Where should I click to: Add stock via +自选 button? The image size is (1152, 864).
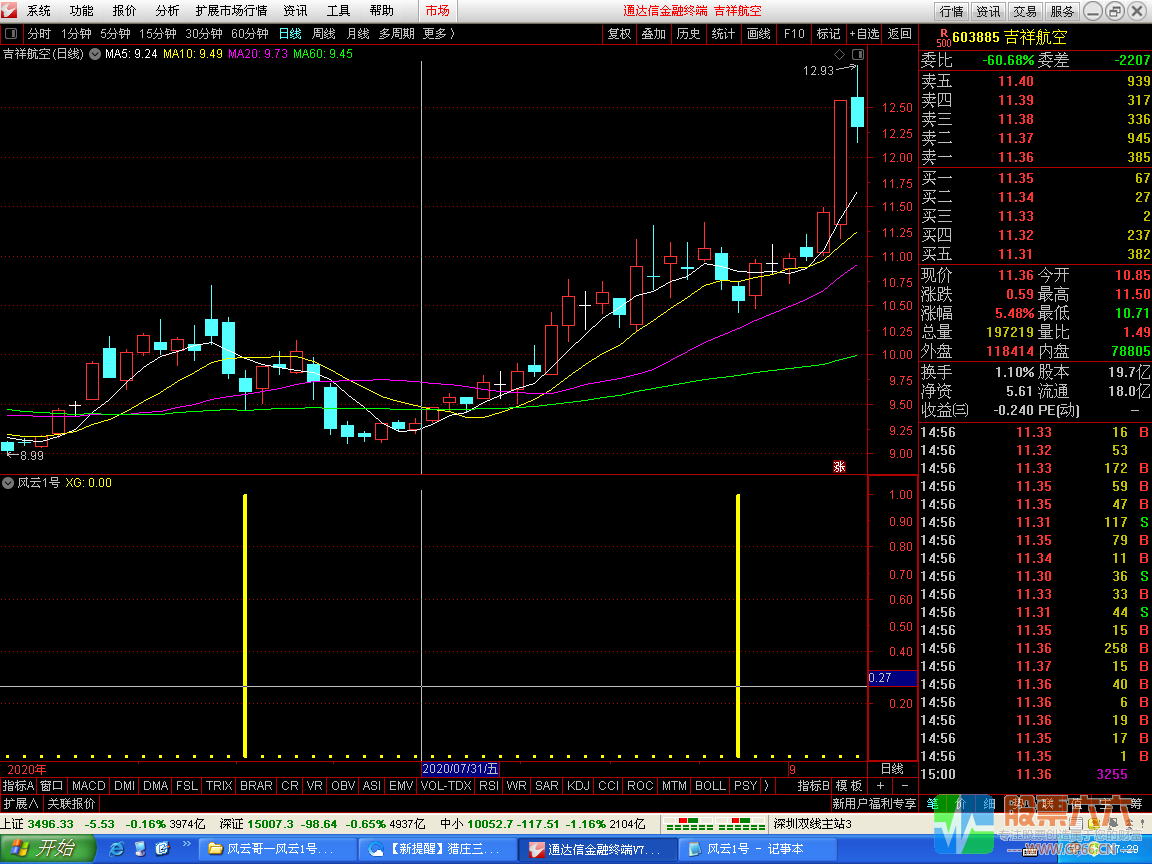865,34
